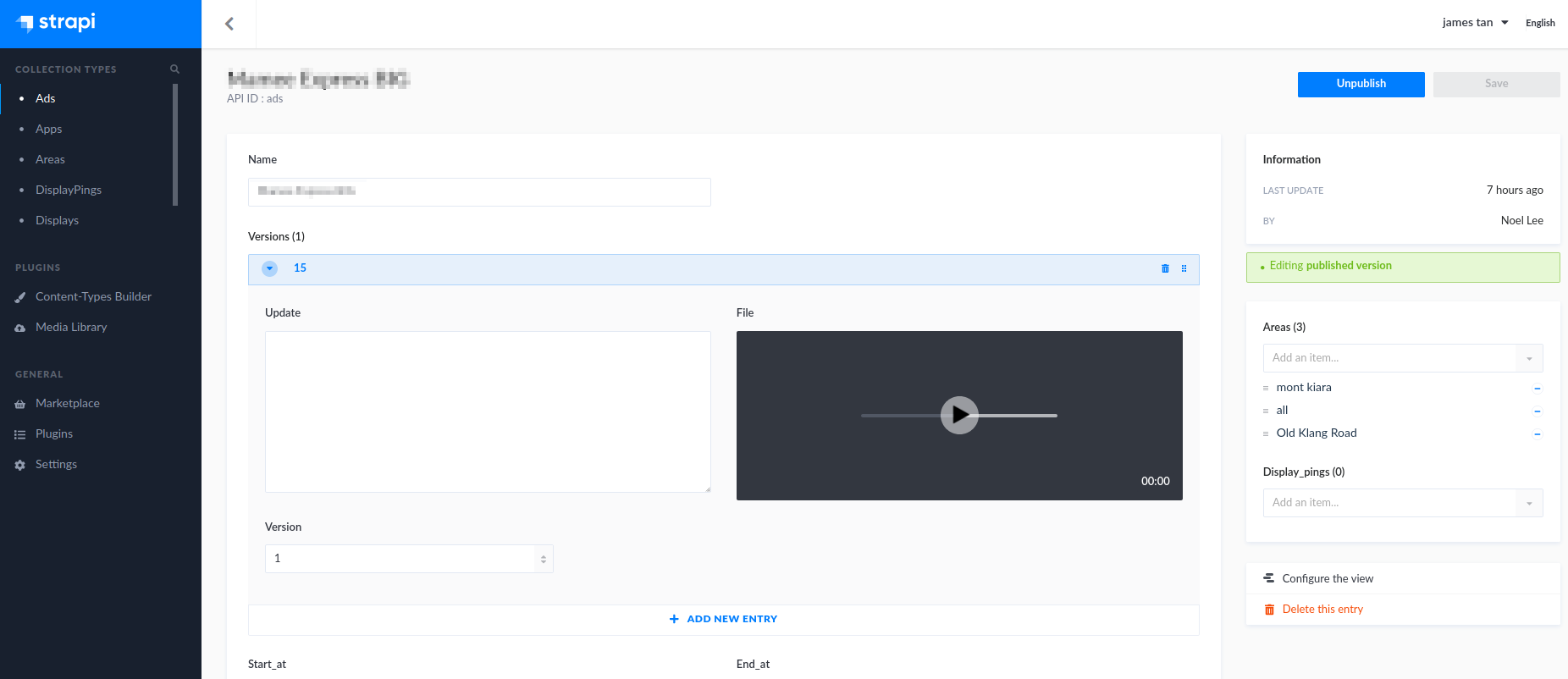Delete version 15 with trash icon
Screen dimensions: 1568x679
pyautogui.click(x=1165, y=268)
